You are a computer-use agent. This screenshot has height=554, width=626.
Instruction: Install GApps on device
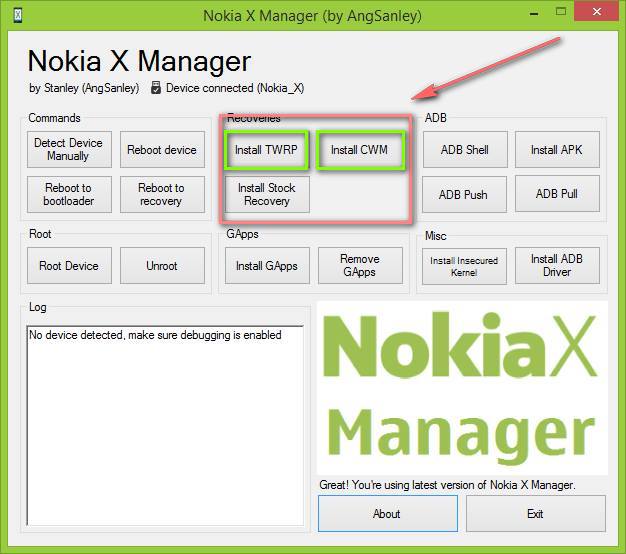coord(267,265)
